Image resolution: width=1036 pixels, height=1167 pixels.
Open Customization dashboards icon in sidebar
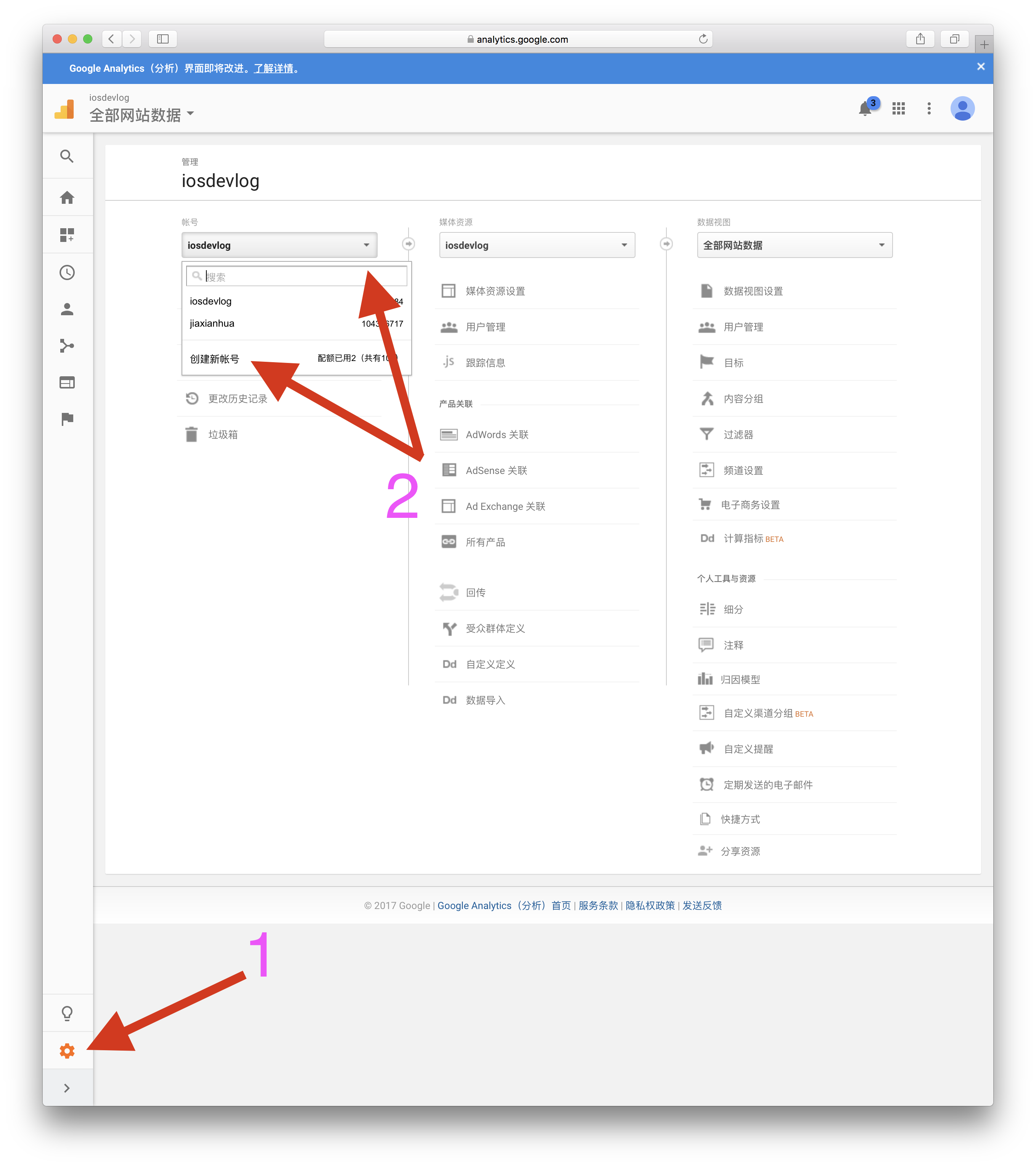tap(67, 235)
